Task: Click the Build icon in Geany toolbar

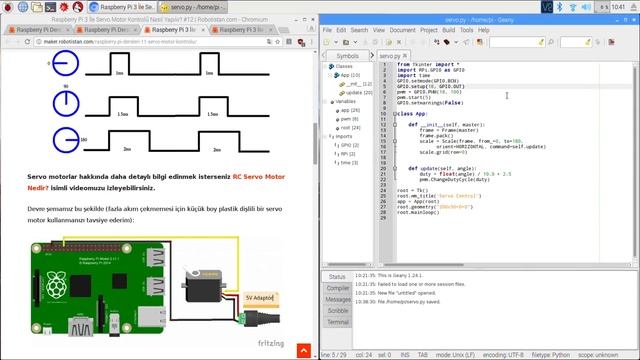Action: pyautogui.click(x=447, y=42)
